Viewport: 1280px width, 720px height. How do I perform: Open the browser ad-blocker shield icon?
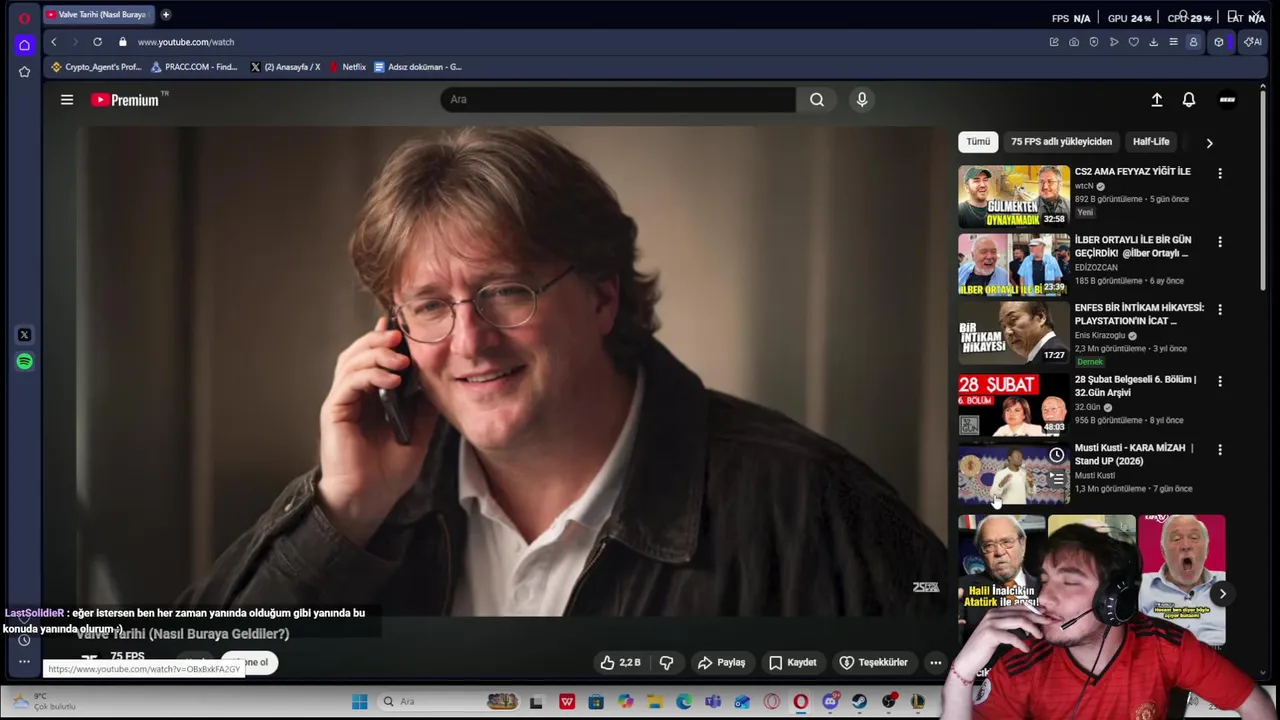point(1094,42)
